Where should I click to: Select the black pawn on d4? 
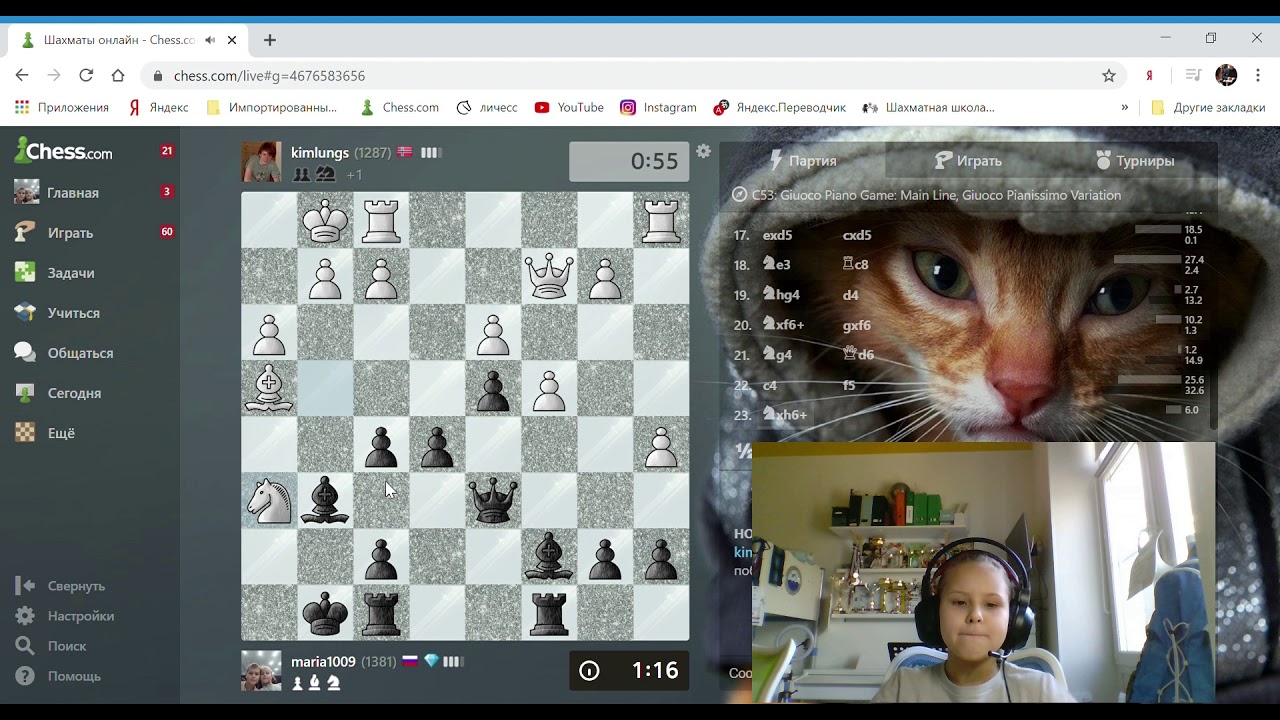493,388
